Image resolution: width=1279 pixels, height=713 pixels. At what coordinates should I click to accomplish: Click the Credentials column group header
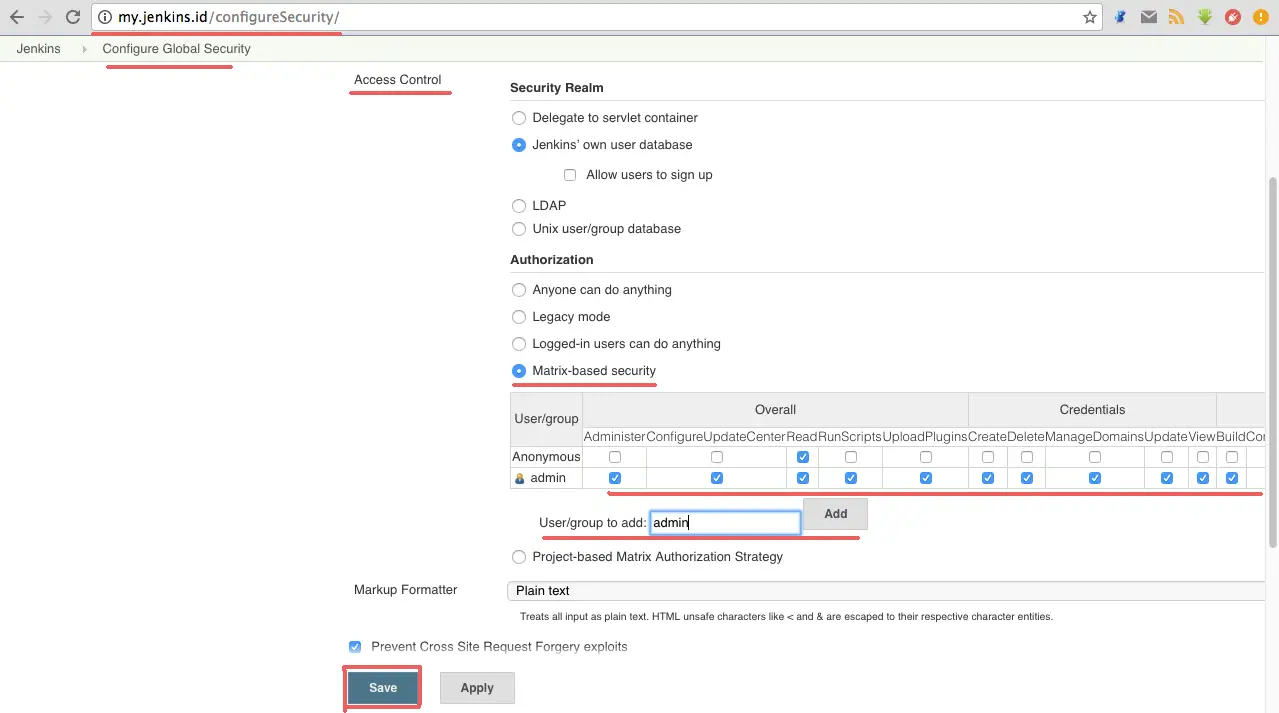1092,410
